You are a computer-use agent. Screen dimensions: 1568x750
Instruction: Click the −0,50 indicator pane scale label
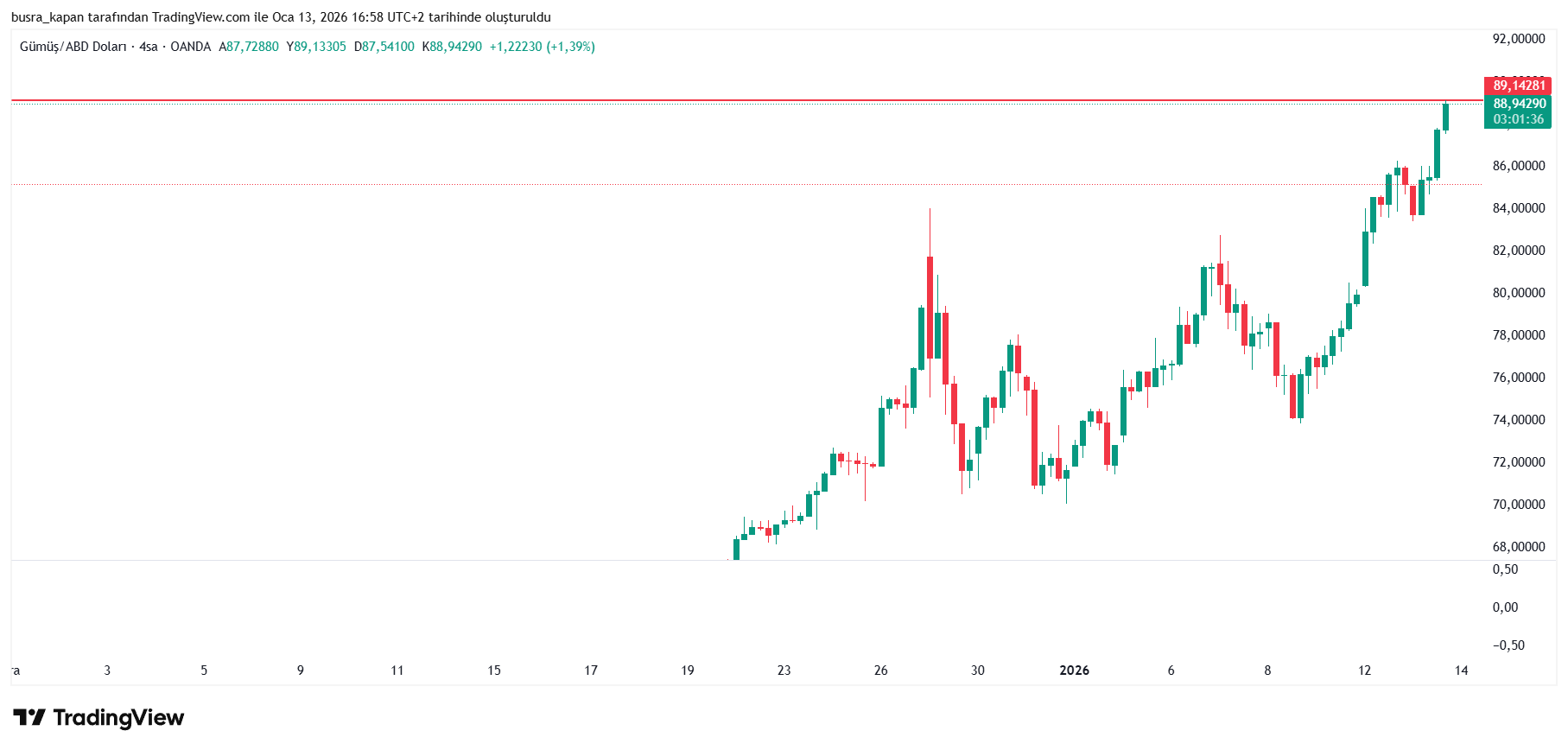[1508, 645]
